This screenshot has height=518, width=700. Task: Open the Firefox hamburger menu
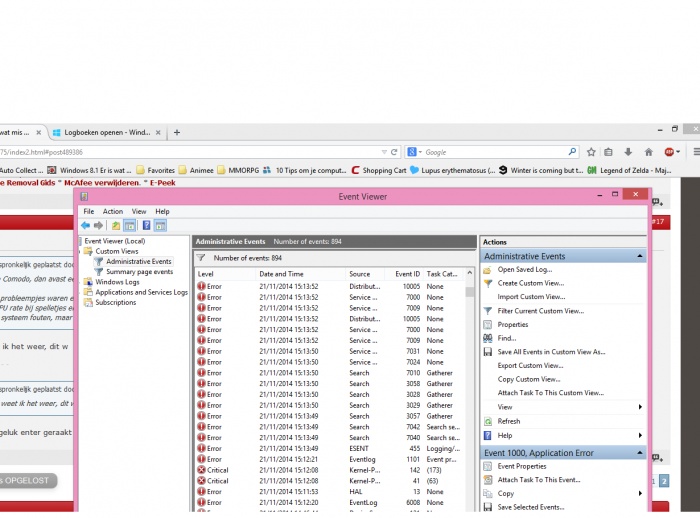click(696, 152)
